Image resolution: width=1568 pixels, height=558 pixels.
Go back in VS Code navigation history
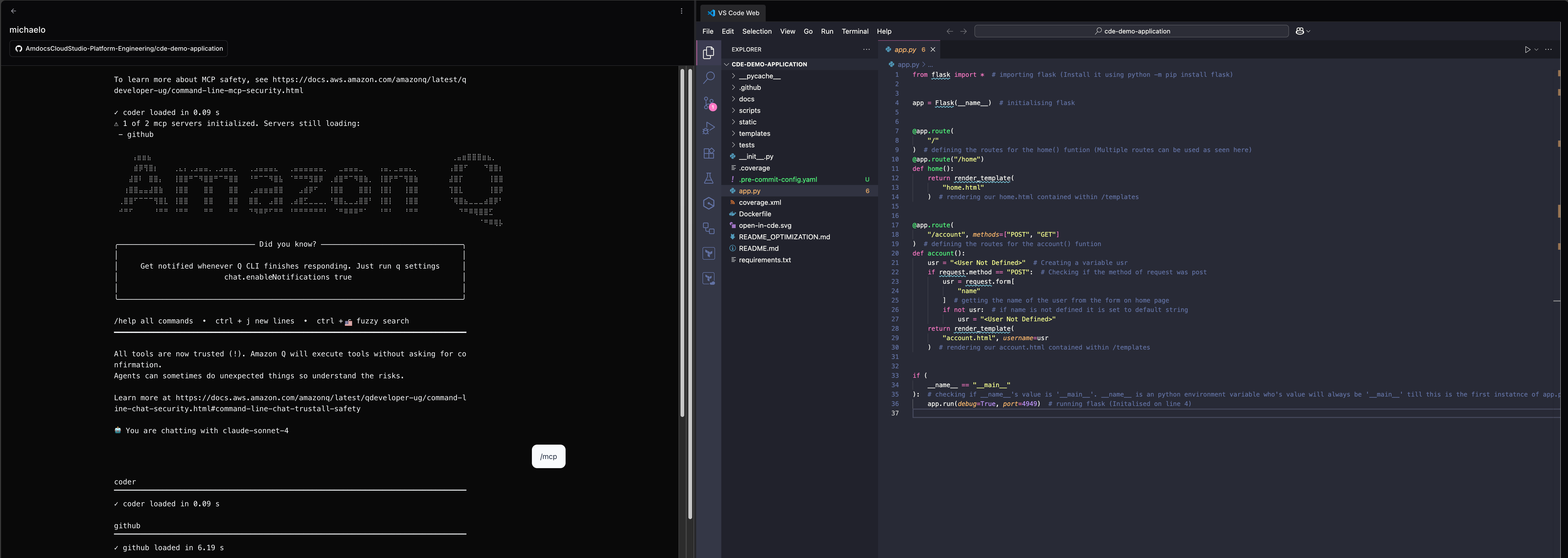coord(950,31)
